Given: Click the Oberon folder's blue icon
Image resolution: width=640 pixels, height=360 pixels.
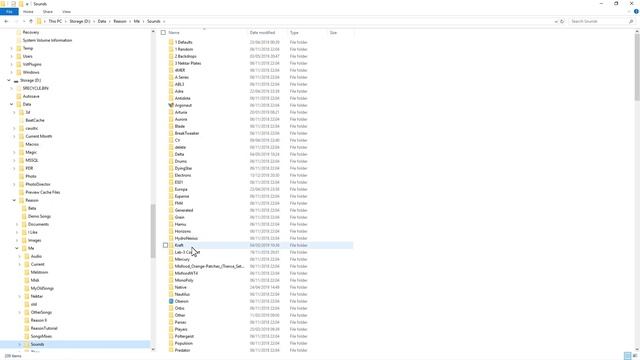Looking at the screenshot, I should tap(171, 301).
